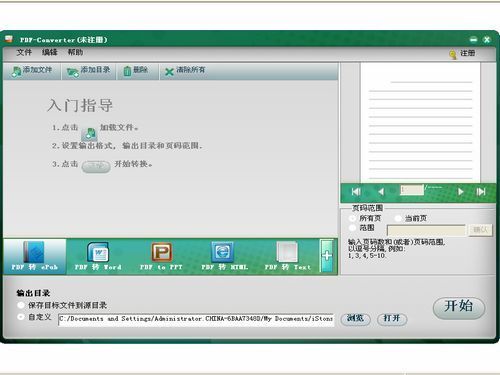Select PDF 转 ePub conversion format
Viewport: 500px width, 375px height.
tap(34, 256)
